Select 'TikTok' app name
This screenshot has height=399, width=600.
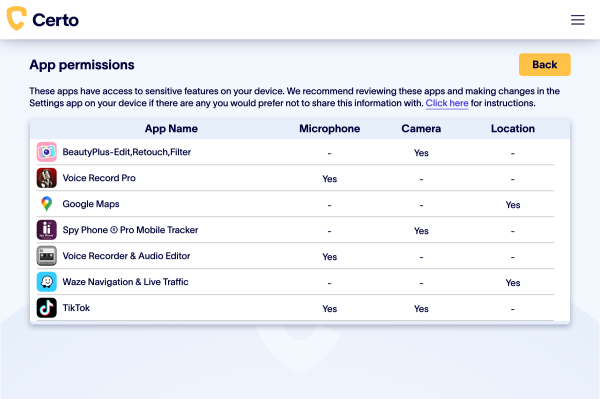[76, 308]
